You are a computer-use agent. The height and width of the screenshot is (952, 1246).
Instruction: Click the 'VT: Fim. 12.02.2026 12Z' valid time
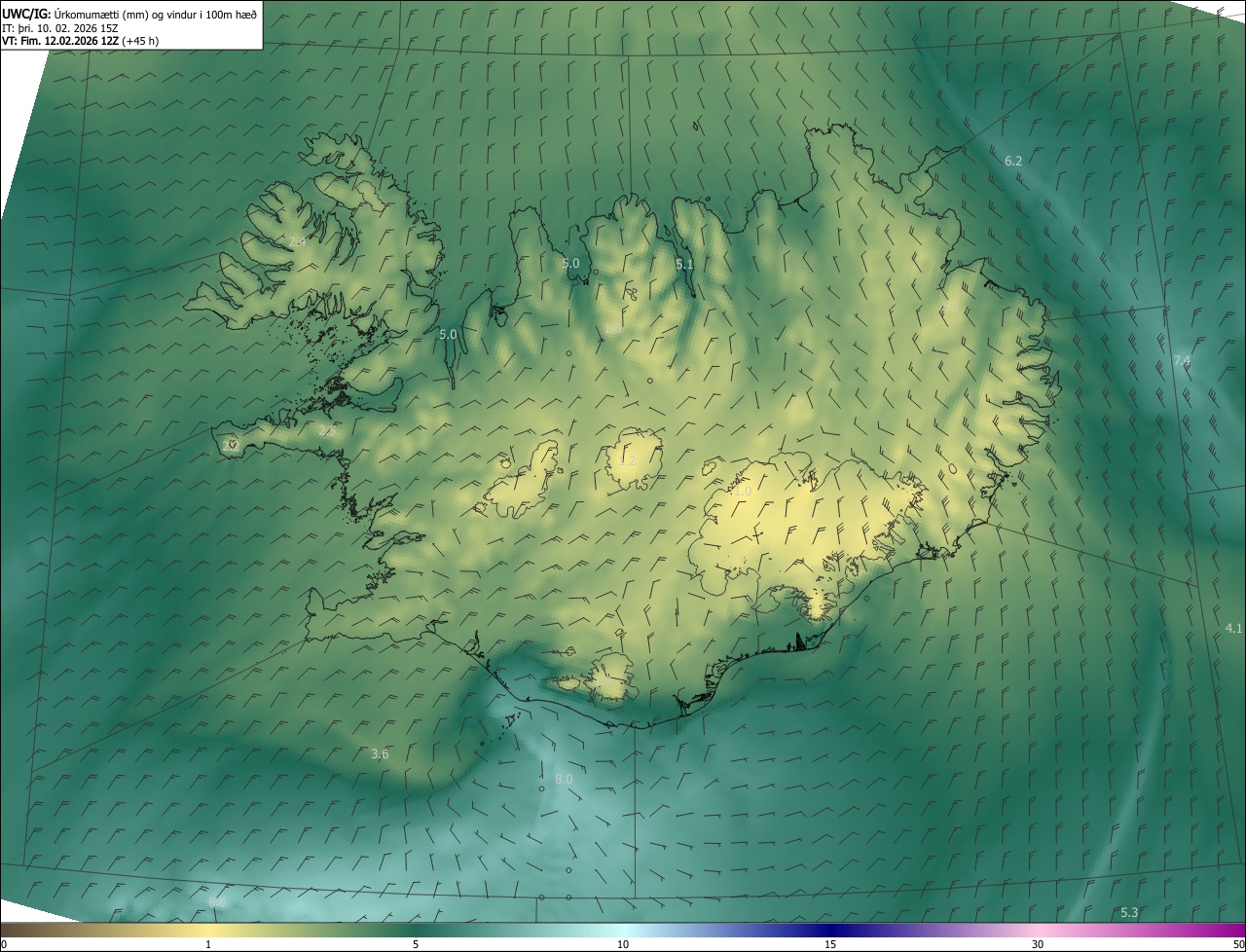(x=60, y=41)
